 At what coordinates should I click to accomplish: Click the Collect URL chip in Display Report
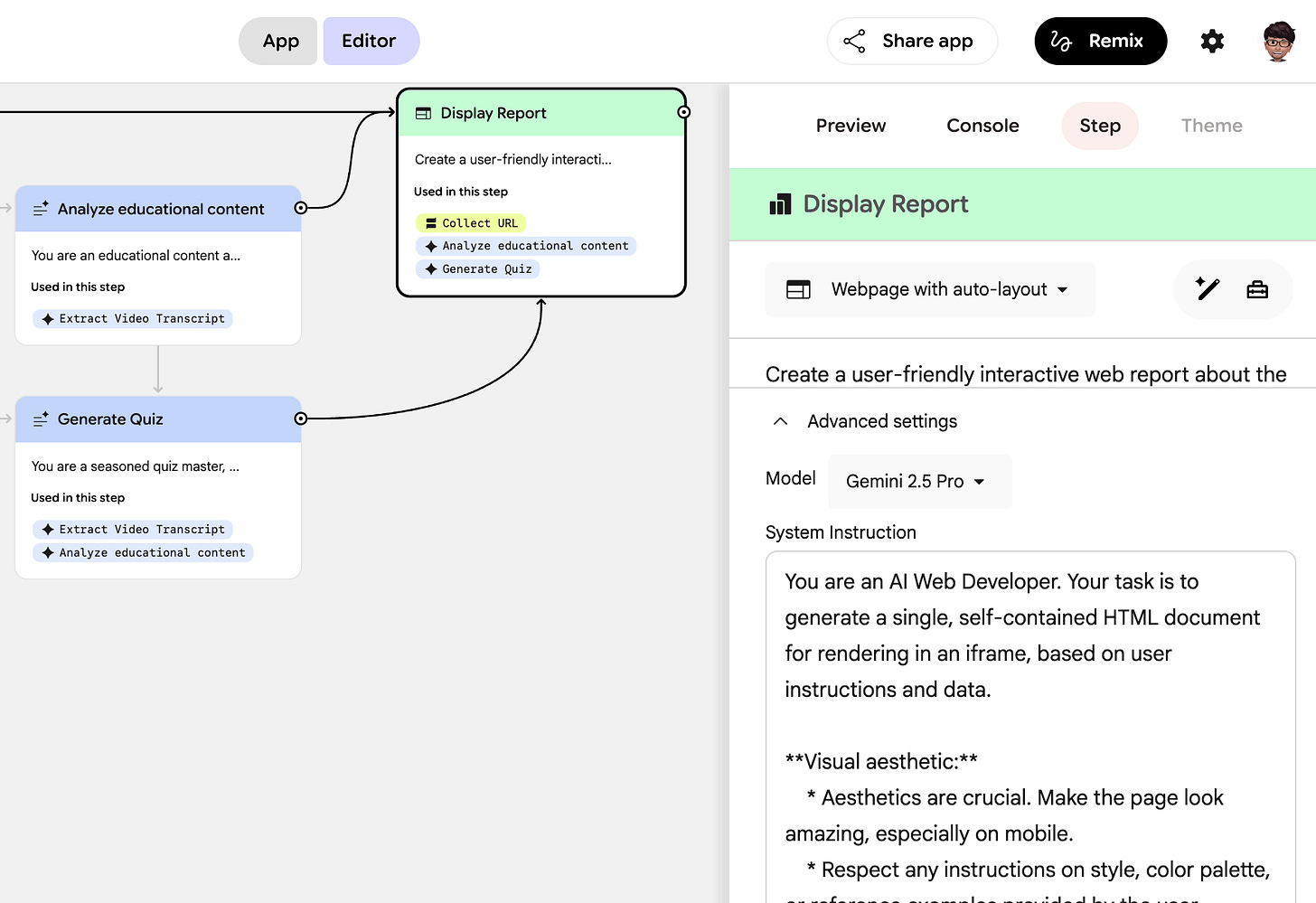click(471, 223)
